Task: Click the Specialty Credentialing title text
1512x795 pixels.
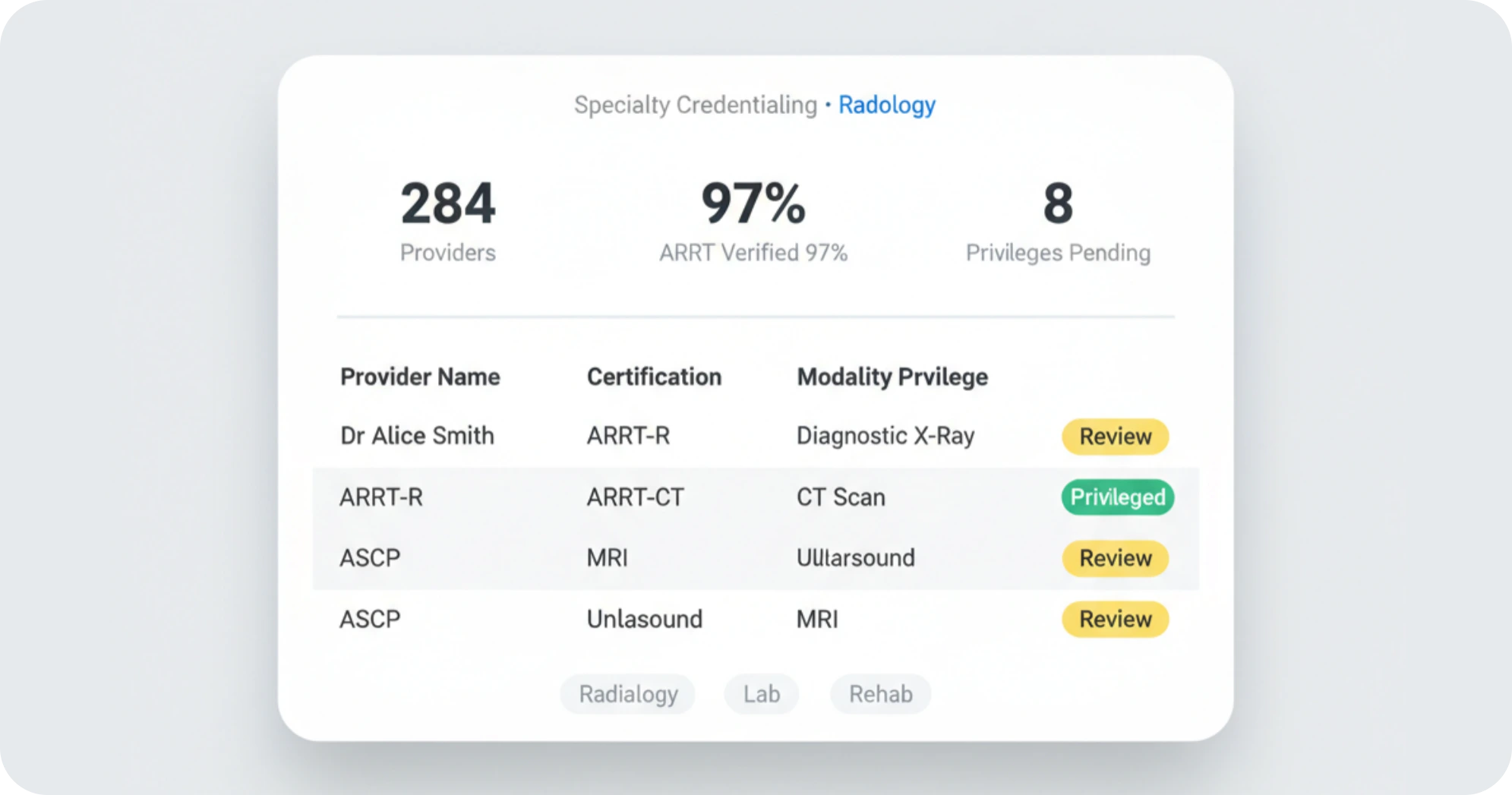Action: point(695,105)
